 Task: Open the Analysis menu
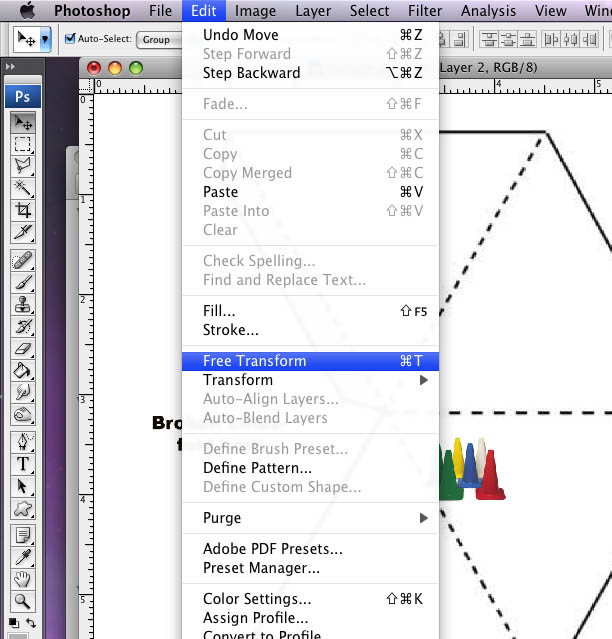point(489,11)
